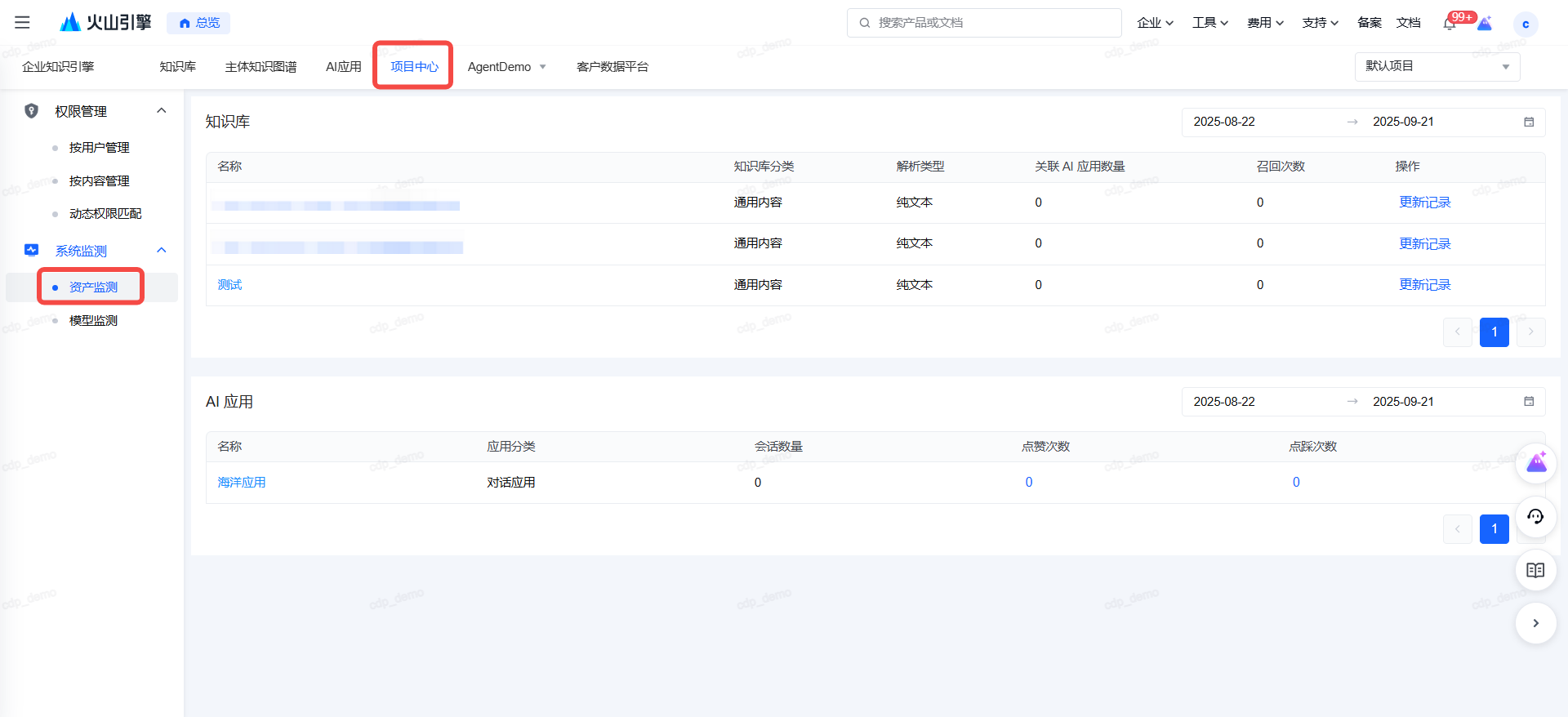
Task: Switch to the 知识库 tab
Action: pyautogui.click(x=178, y=67)
